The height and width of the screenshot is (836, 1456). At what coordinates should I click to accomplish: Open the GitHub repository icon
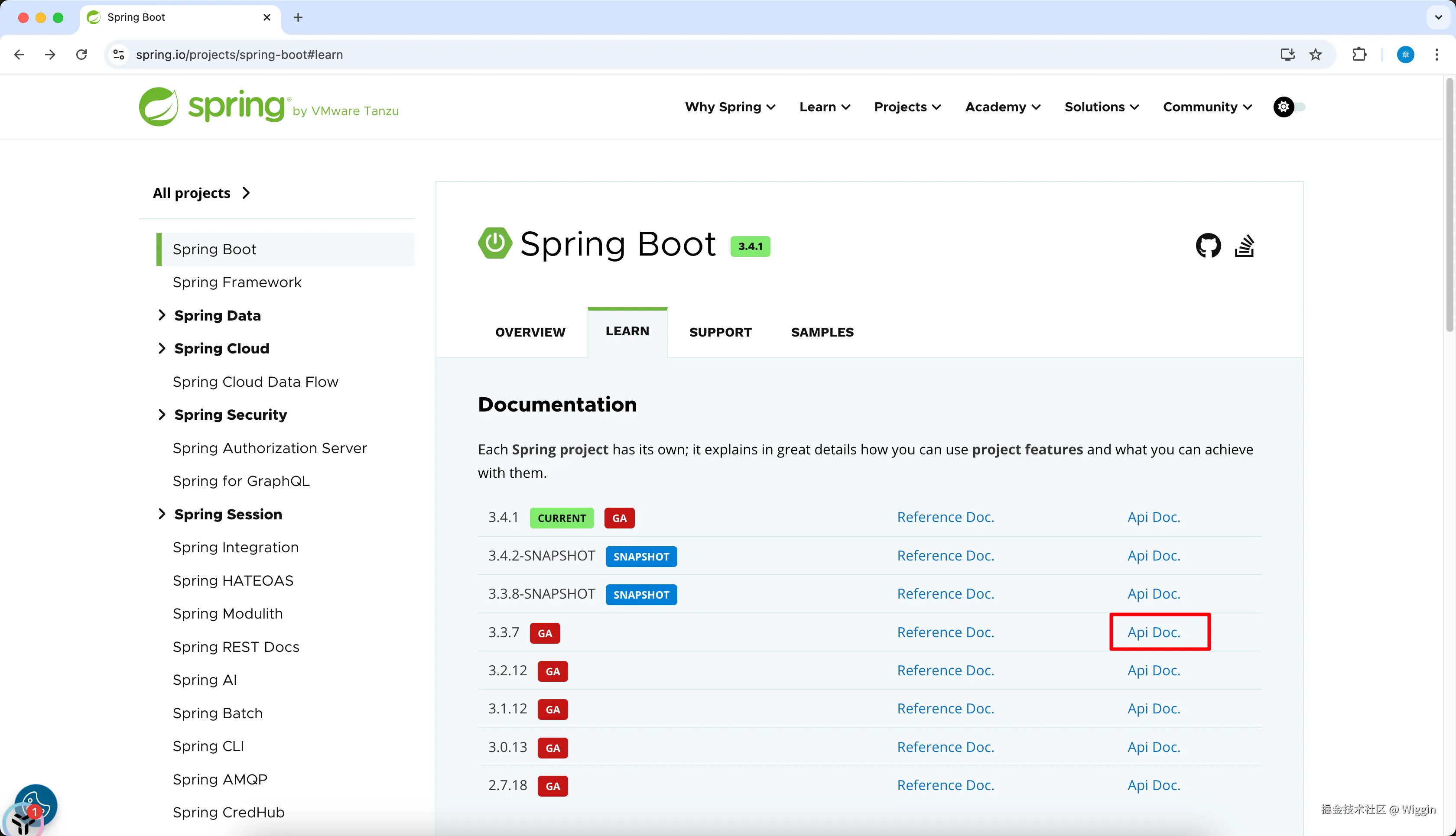(x=1208, y=246)
